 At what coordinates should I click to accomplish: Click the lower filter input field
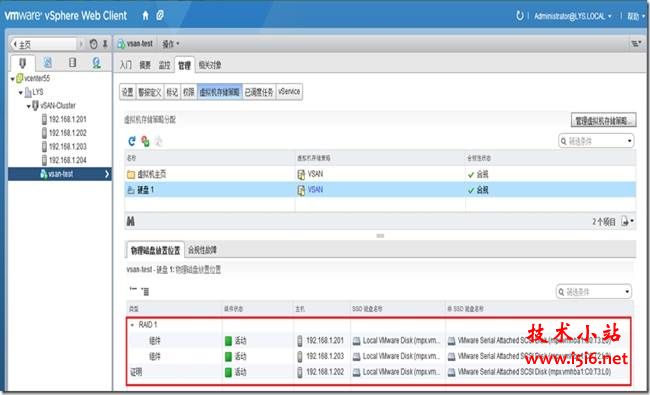593,292
